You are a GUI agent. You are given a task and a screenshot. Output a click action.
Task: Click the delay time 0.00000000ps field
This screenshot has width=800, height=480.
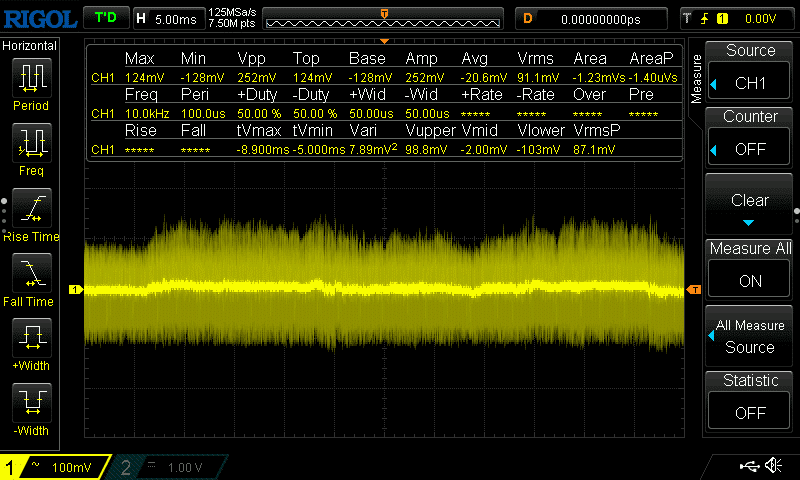pos(598,18)
